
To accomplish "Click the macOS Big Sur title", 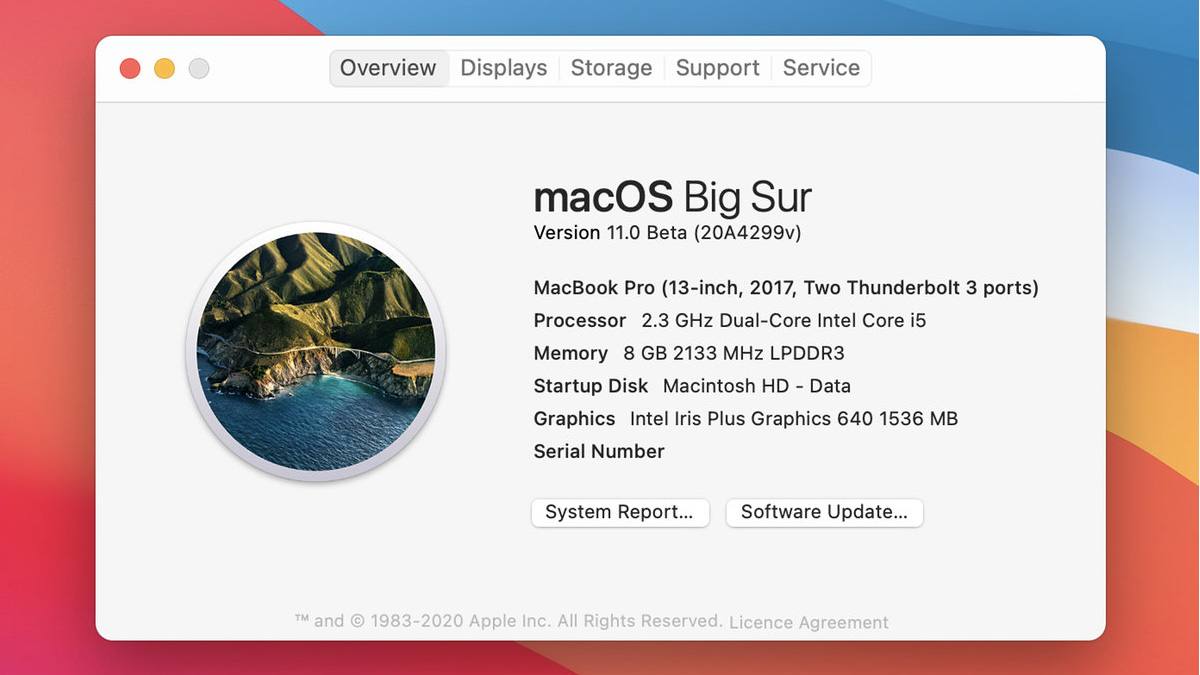I will pyautogui.click(x=672, y=197).
